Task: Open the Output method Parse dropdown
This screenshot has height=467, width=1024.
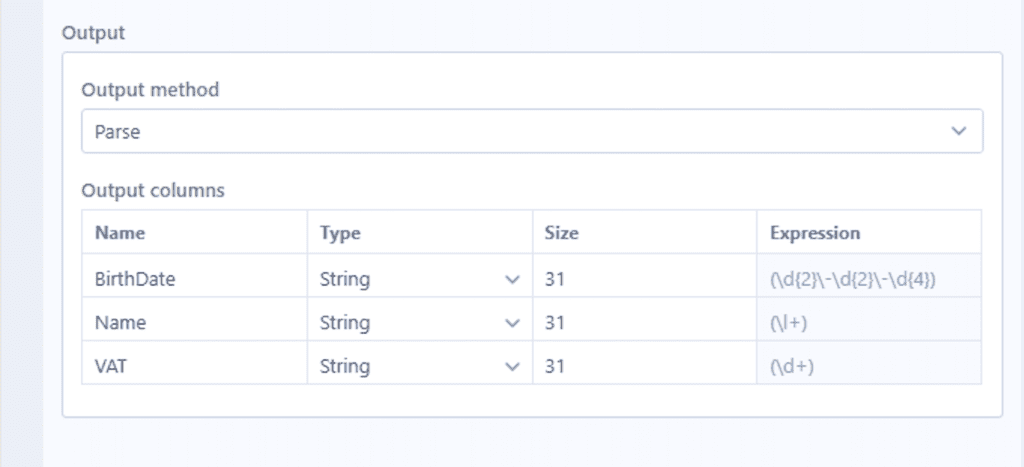Action: pos(531,132)
